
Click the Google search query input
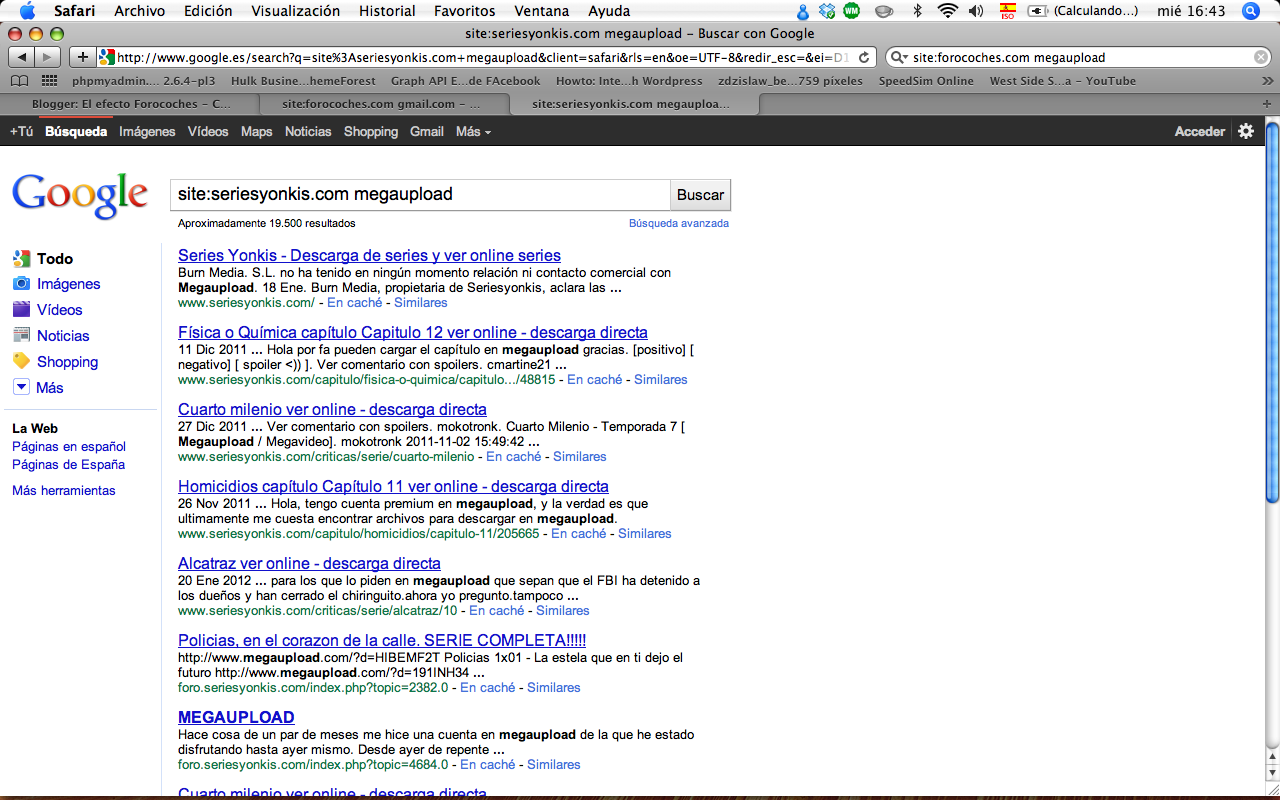point(420,195)
